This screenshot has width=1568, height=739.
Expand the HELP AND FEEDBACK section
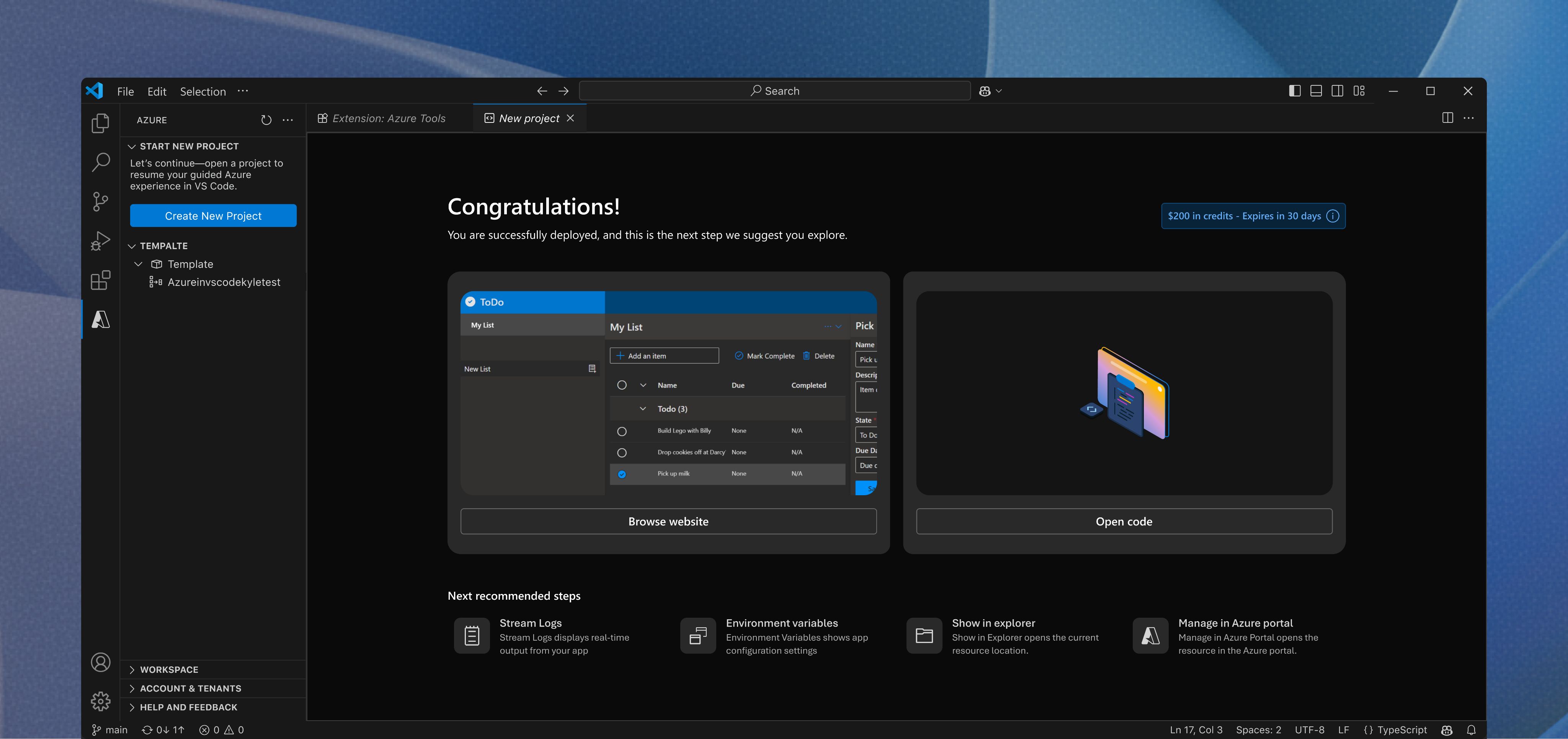[131, 707]
